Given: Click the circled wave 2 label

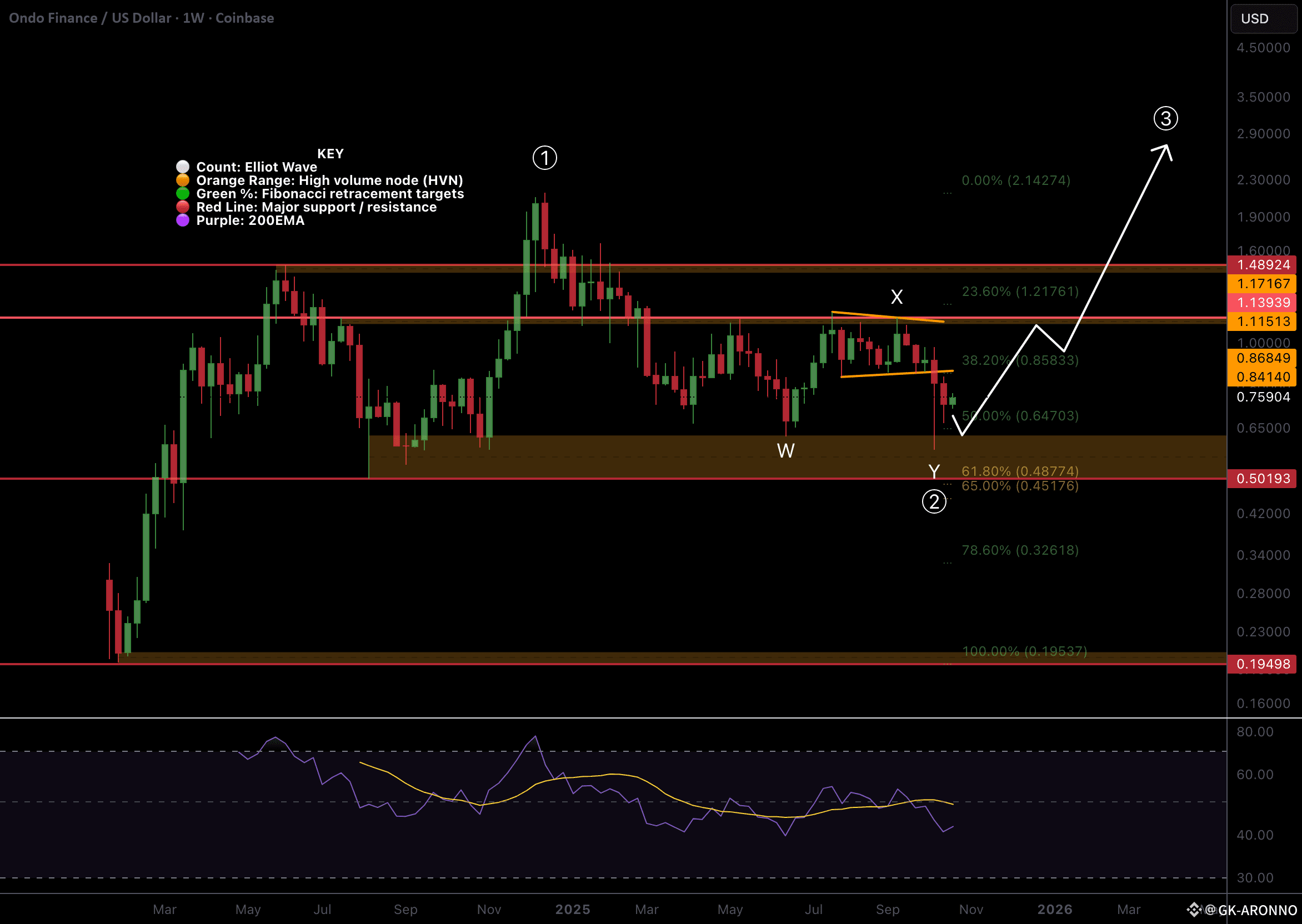Looking at the screenshot, I should tap(934, 502).
